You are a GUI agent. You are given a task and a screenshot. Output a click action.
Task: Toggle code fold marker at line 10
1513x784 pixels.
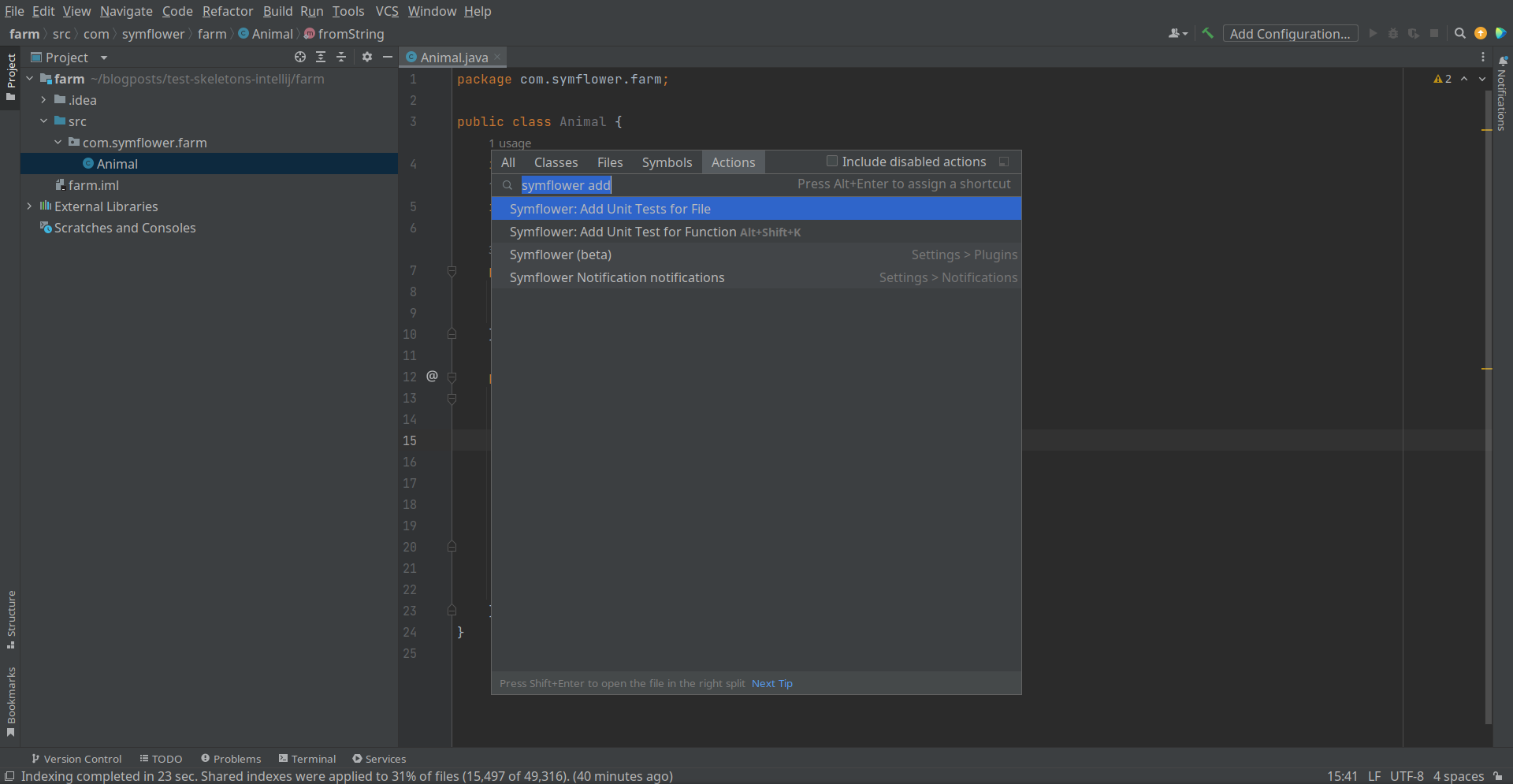coord(452,334)
